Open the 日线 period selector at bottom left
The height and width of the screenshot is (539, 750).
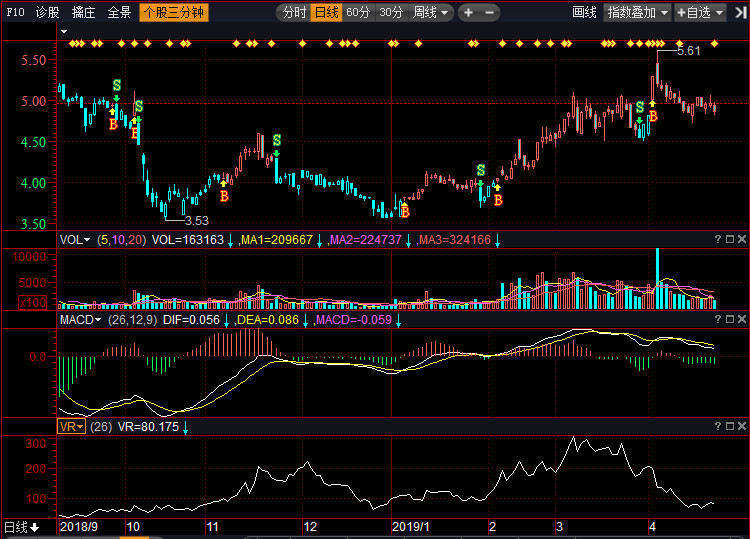(22, 527)
